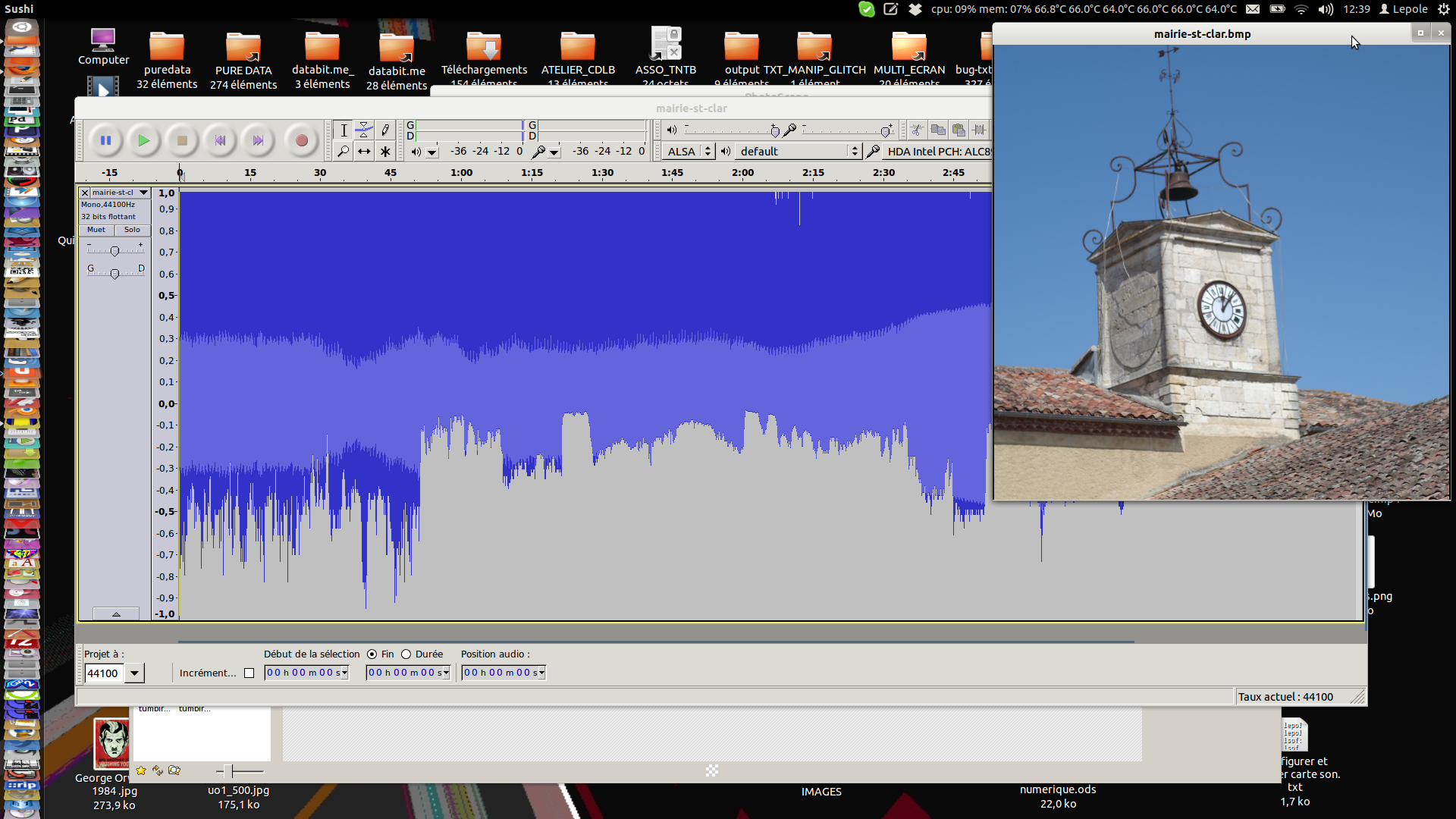Click Skip to Start button
This screenshot has width=1456, height=819.
point(220,140)
